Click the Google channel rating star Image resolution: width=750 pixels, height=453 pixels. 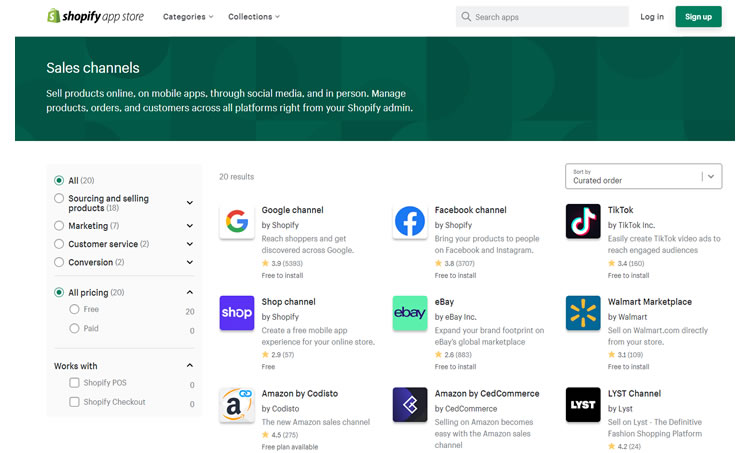265,263
